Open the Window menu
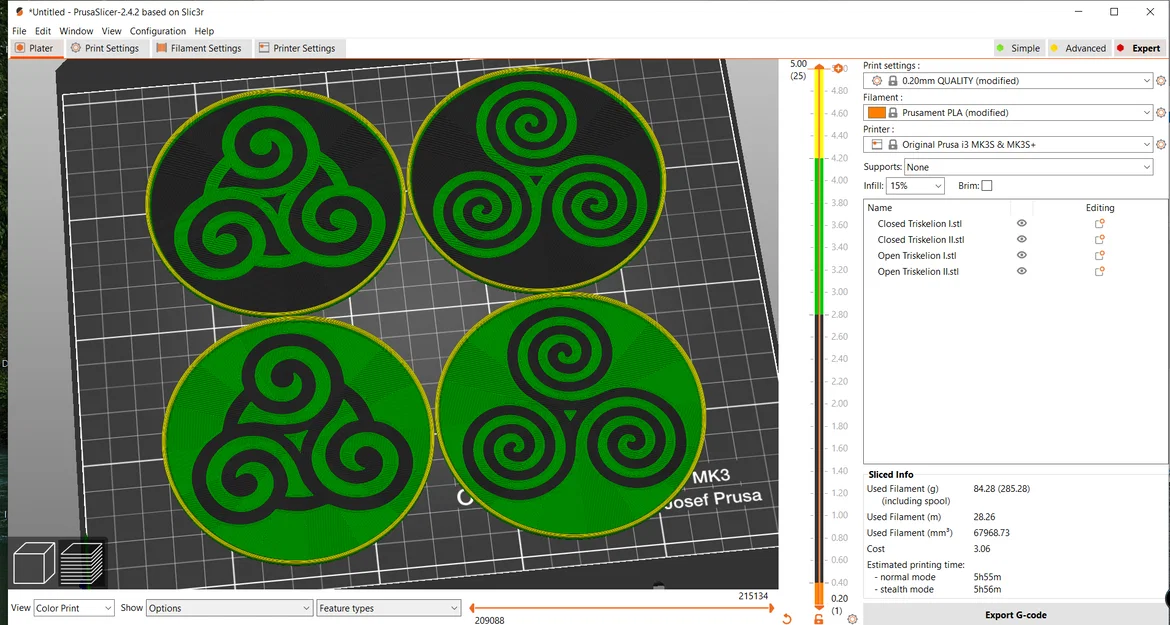Viewport: 1170px width, 625px height. coord(76,31)
